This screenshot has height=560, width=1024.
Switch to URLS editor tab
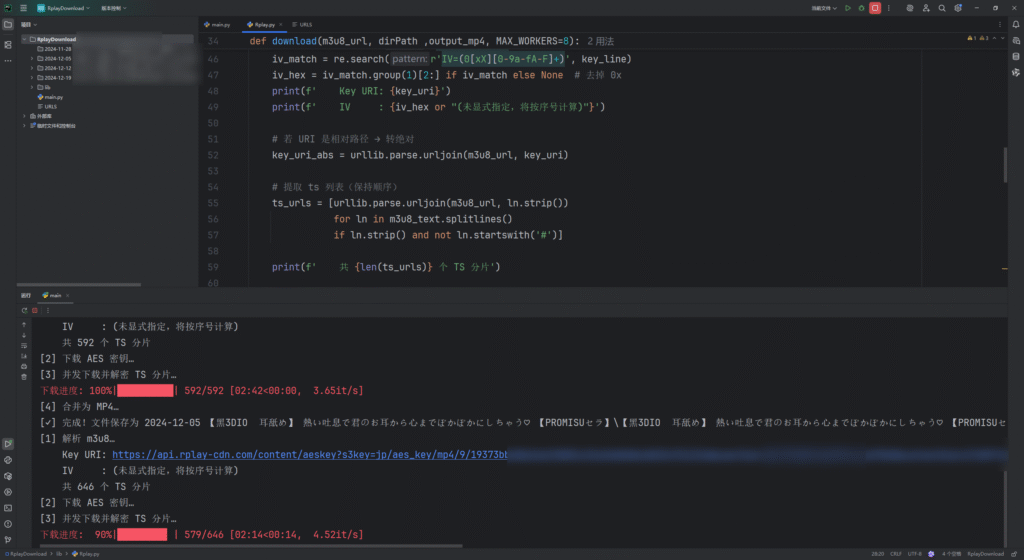tap(302, 25)
